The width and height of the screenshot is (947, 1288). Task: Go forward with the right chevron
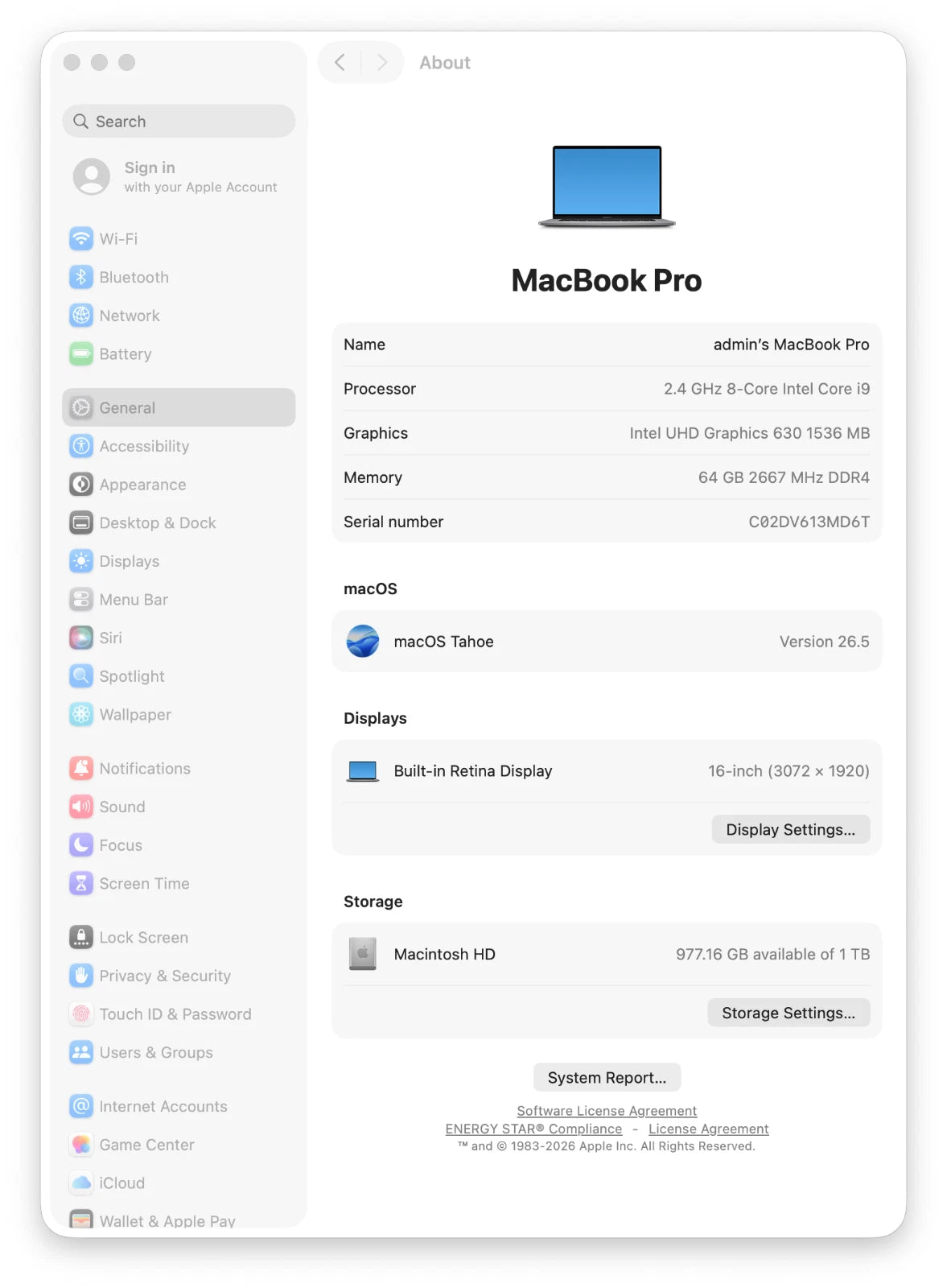382,62
